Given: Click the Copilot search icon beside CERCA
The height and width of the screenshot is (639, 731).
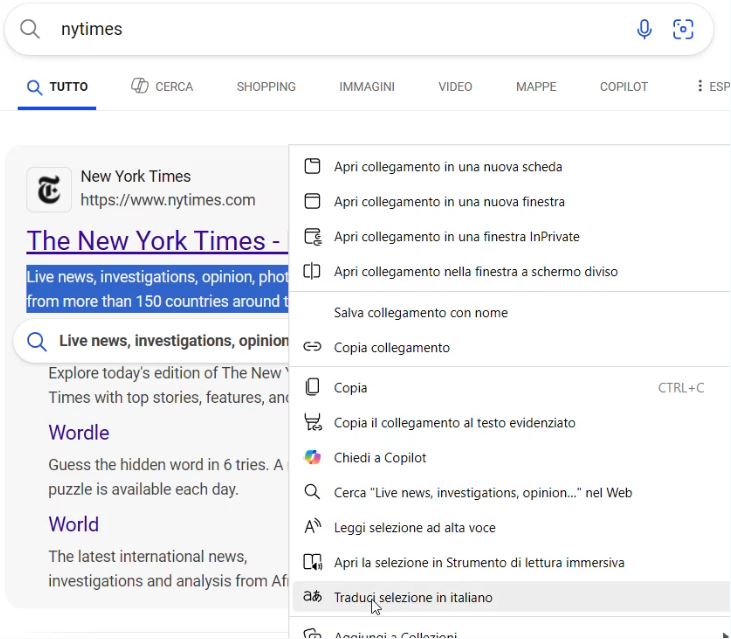Looking at the screenshot, I should click(139, 86).
